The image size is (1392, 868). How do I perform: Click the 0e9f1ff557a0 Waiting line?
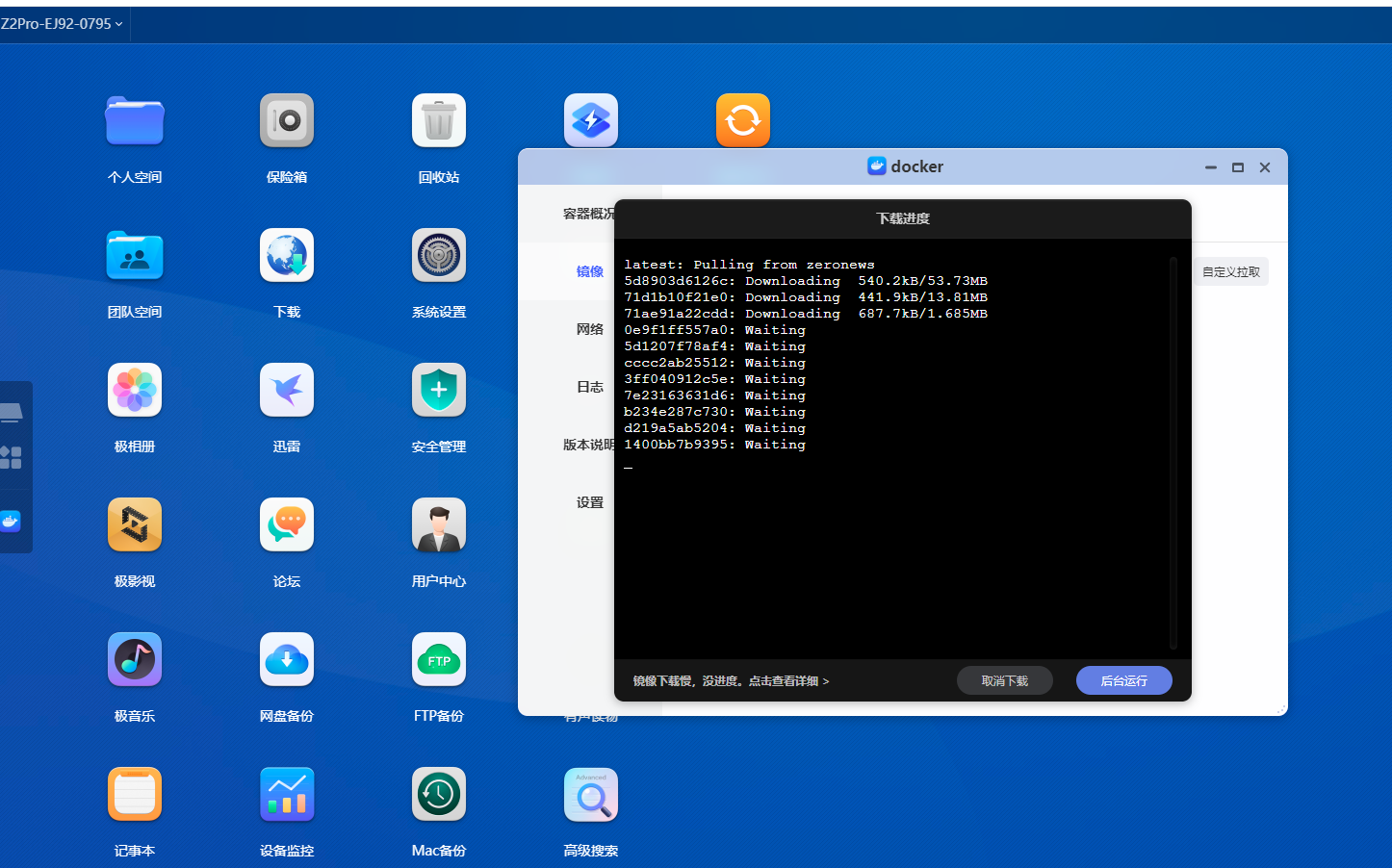(x=714, y=330)
